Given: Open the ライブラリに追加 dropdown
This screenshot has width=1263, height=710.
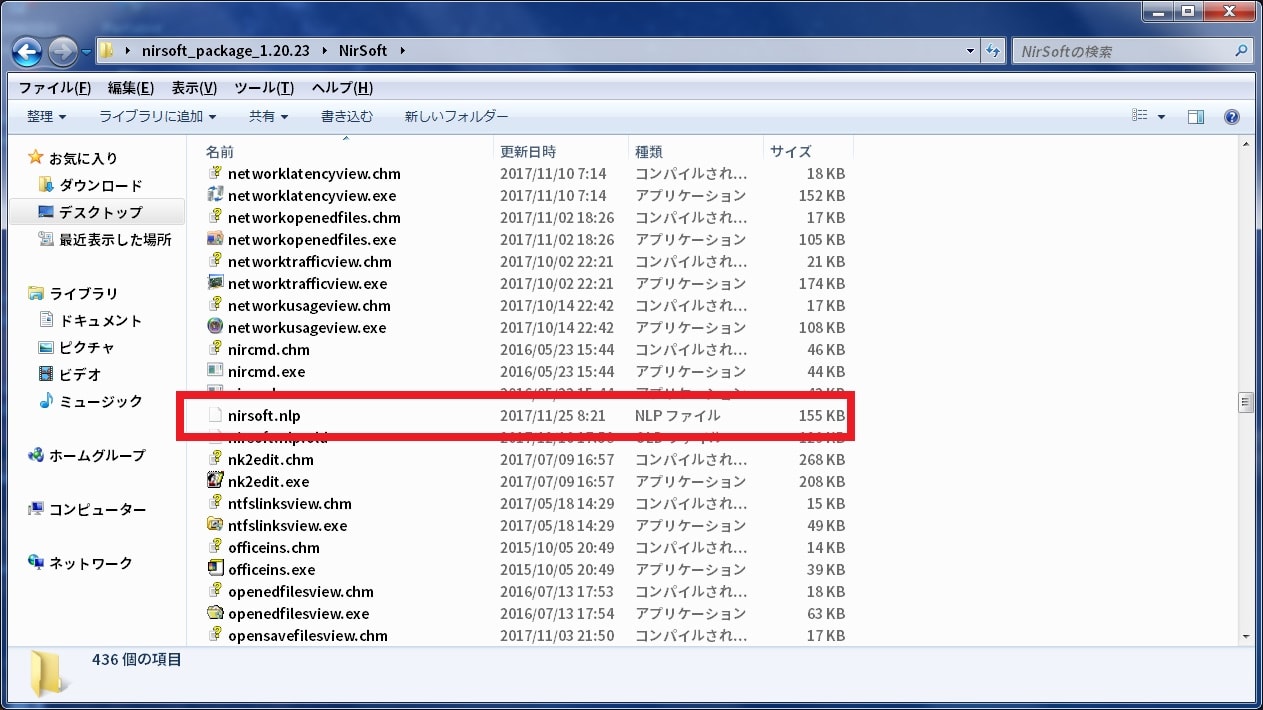Looking at the screenshot, I should coord(158,117).
